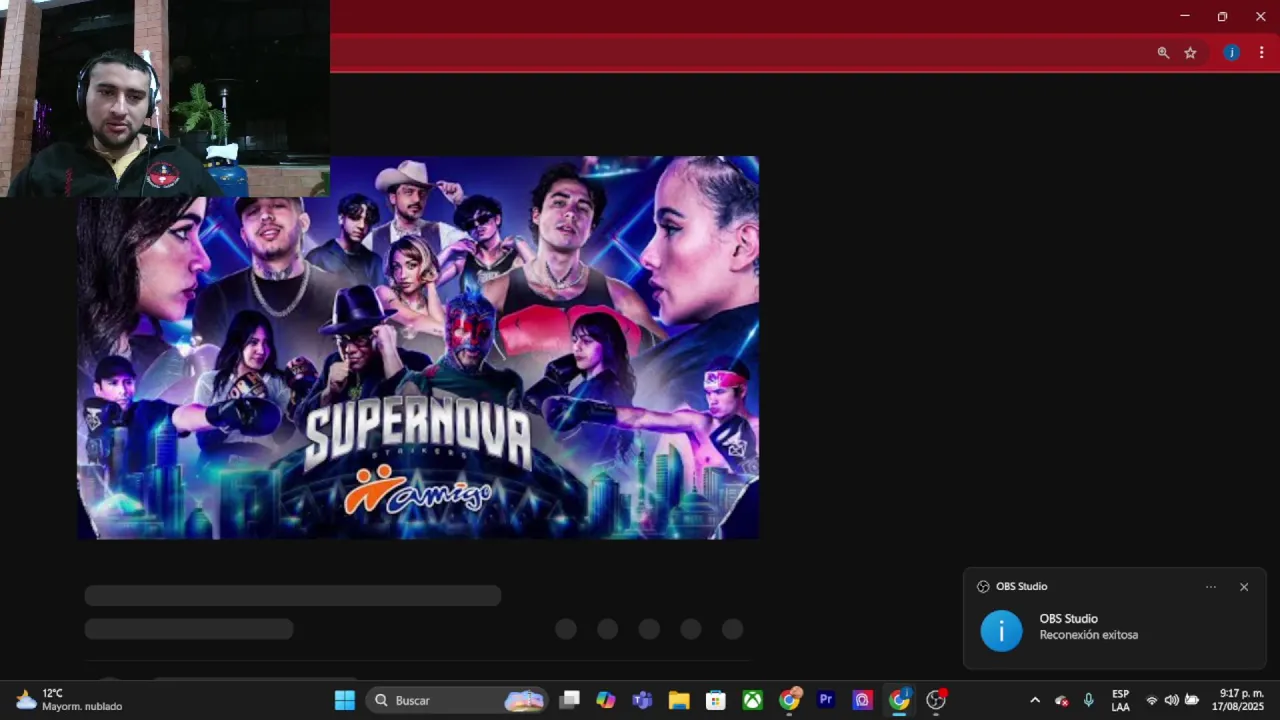The height and width of the screenshot is (720, 1280).
Task: Expand the hidden system tray icons chevron
Action: point(1035,700)
